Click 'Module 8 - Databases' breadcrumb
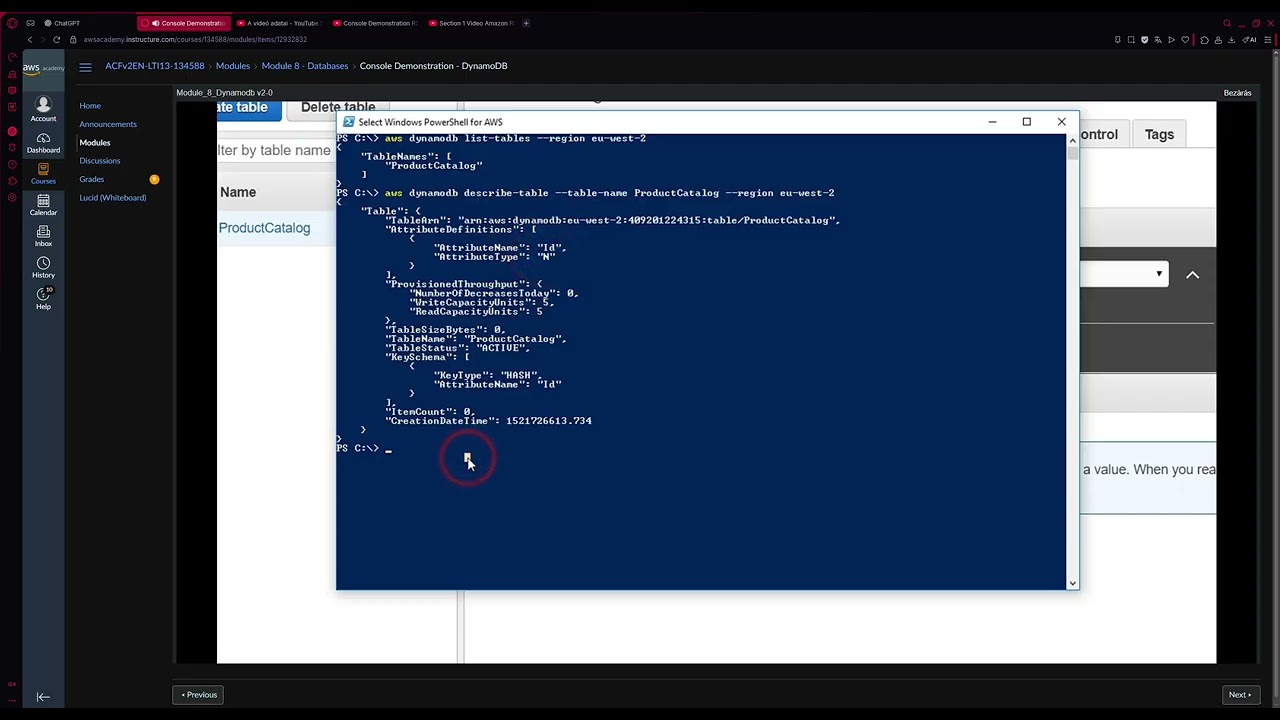 305,66
